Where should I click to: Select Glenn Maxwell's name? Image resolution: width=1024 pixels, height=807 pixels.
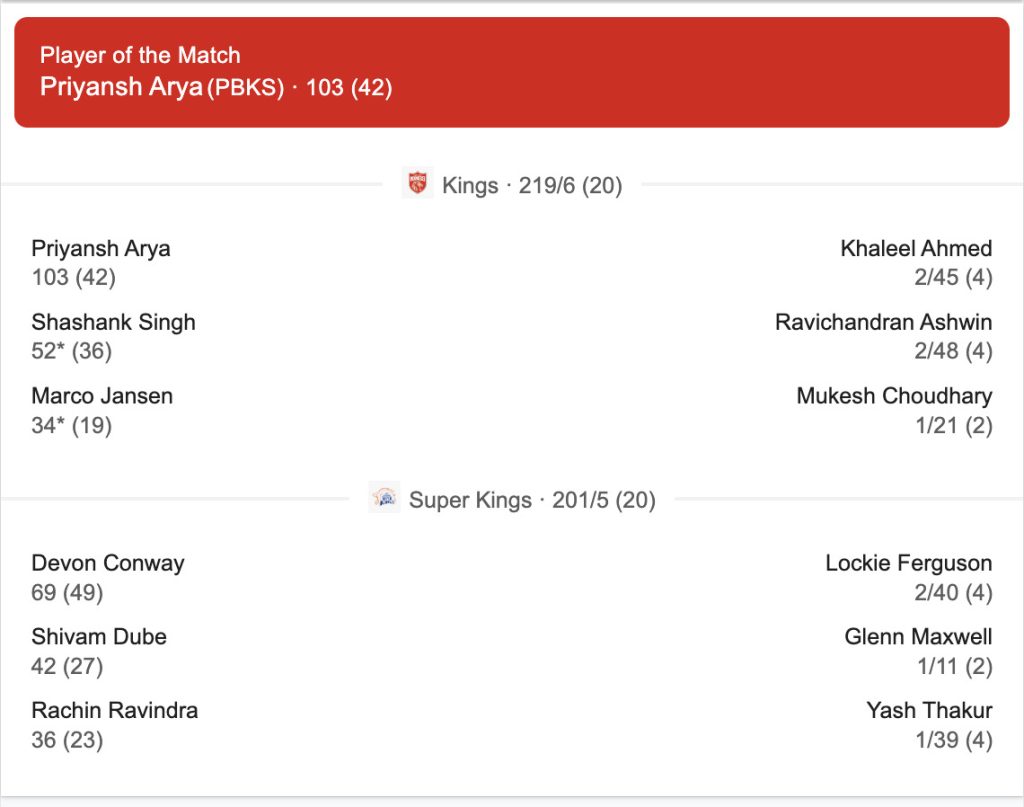[x=918, y=637]
